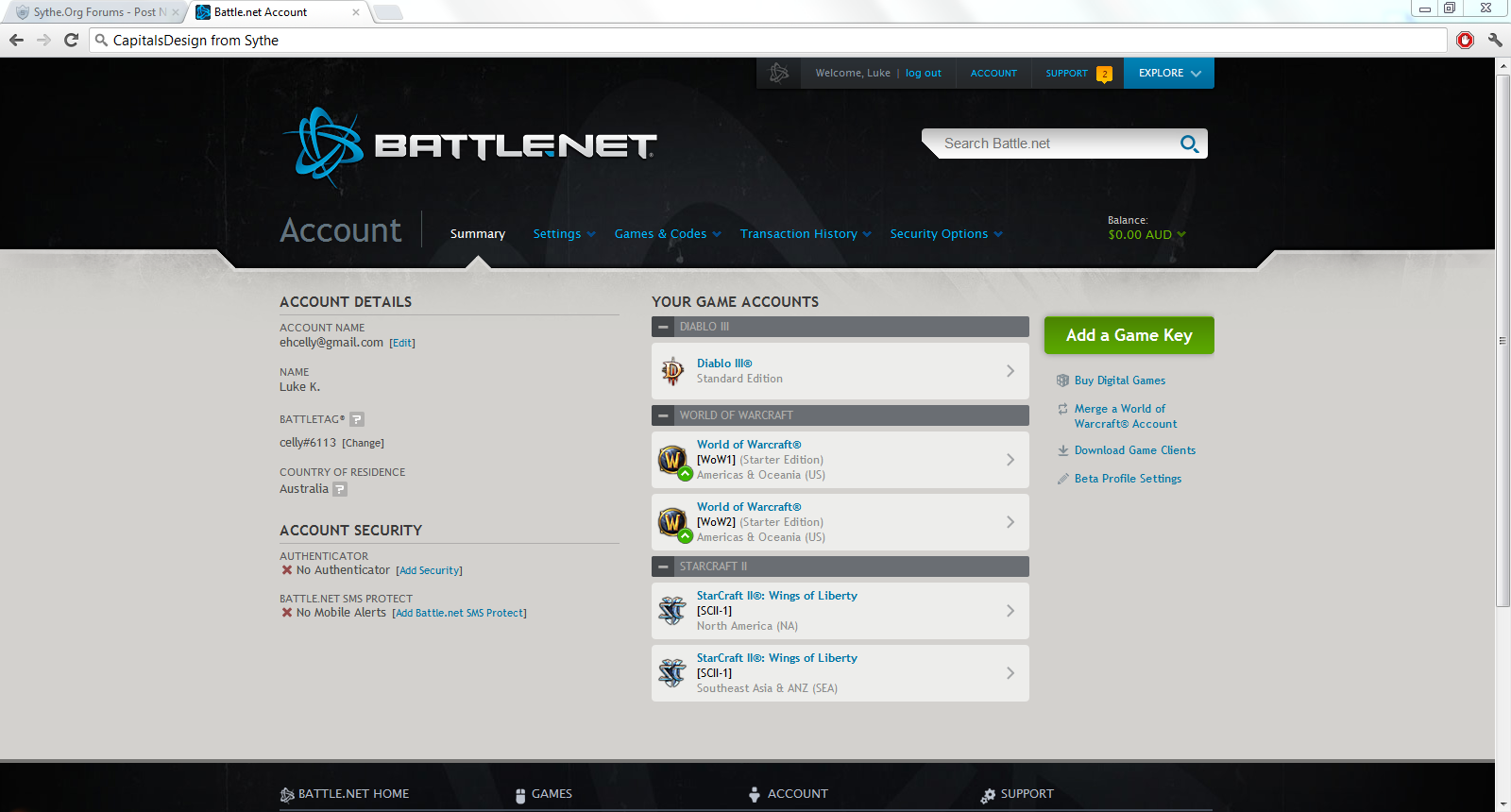Open the balance $0.00 AUD dropdown
Image resolution: width=1511 pixels, height=812 pixels.
click(1146, 235)
